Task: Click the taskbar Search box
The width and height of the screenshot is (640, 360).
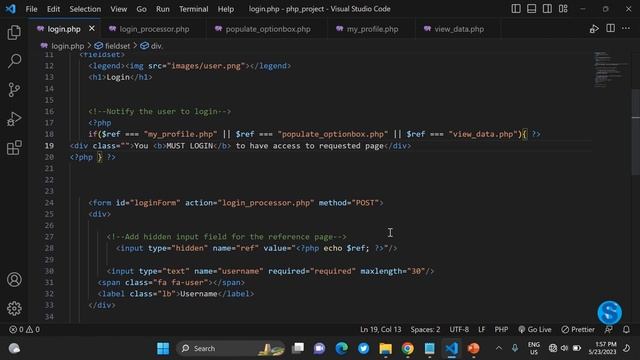Action: point(231,349)
